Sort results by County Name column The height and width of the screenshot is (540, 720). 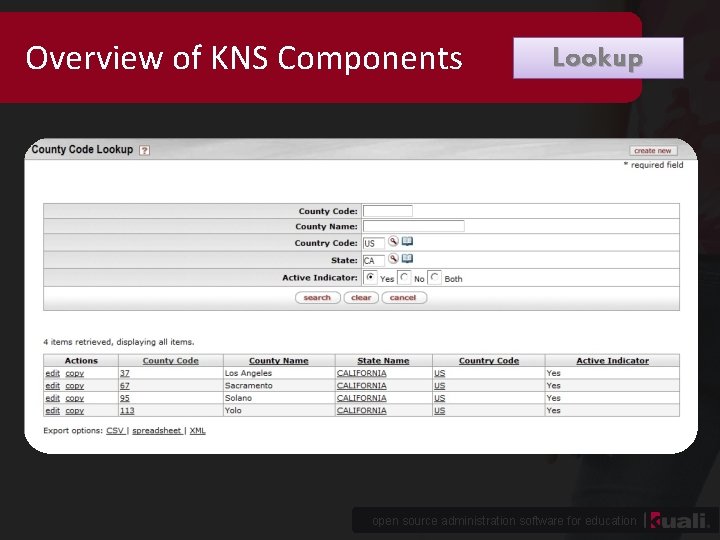(279, 361)
